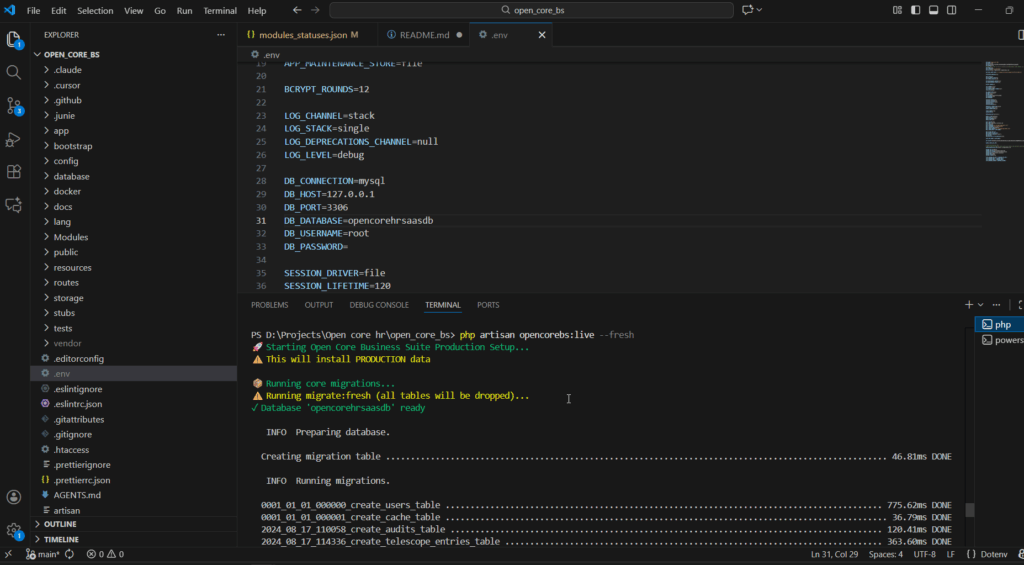Open the Source Control view
The image size is (1024, 565).
click(x=14, y=105)
